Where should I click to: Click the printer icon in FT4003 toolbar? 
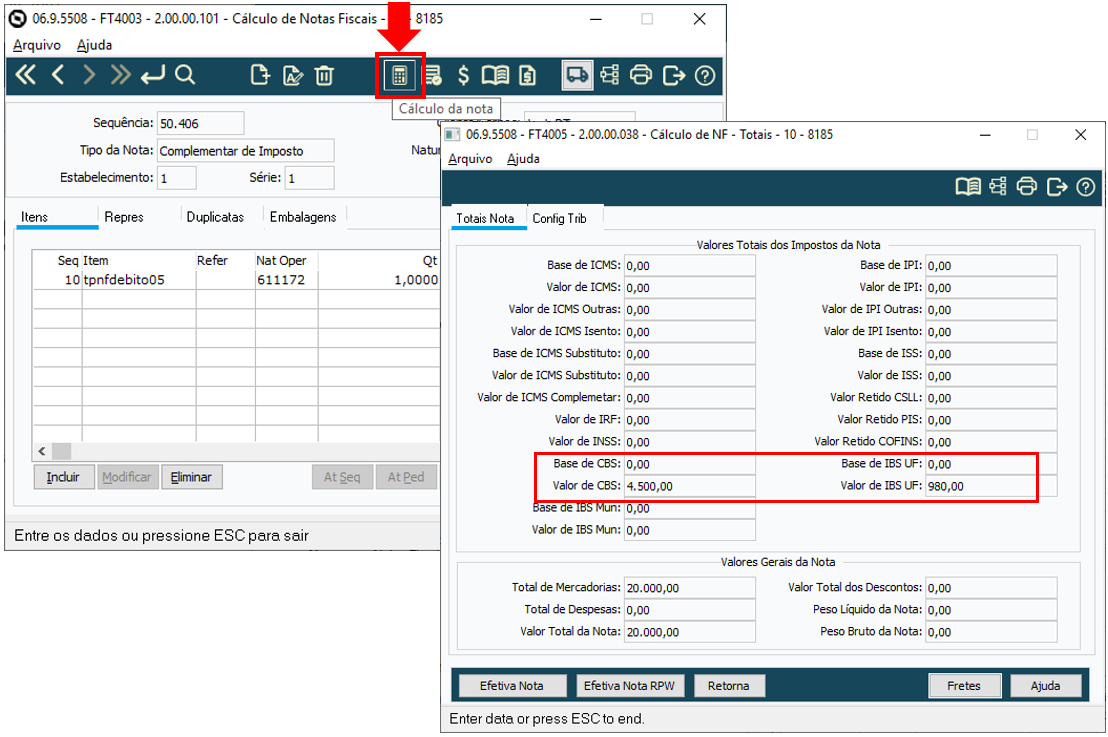coord(641,75)
